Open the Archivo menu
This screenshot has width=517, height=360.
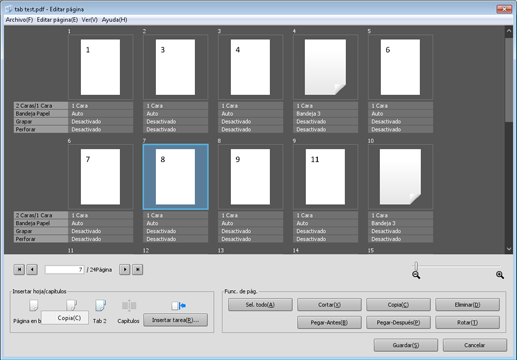click(x=19, y=20)
